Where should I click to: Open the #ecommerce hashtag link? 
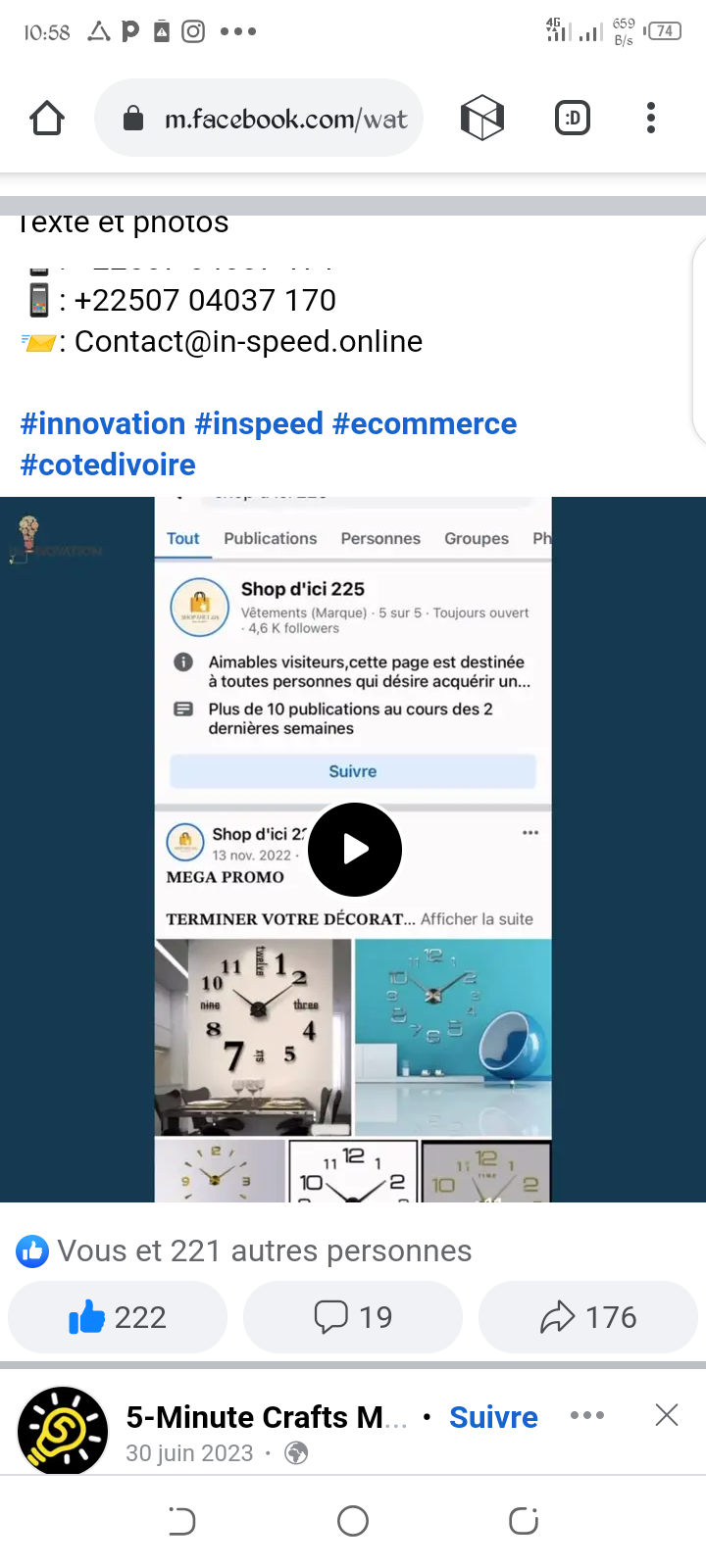point(425,423)
